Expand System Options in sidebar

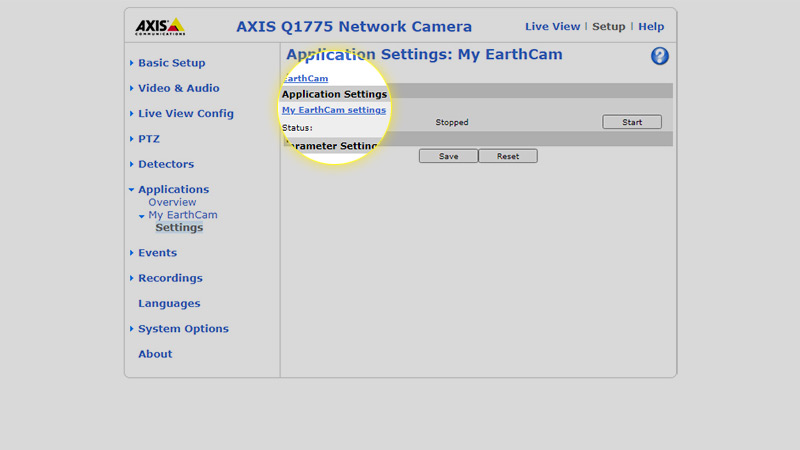point(183,329)
